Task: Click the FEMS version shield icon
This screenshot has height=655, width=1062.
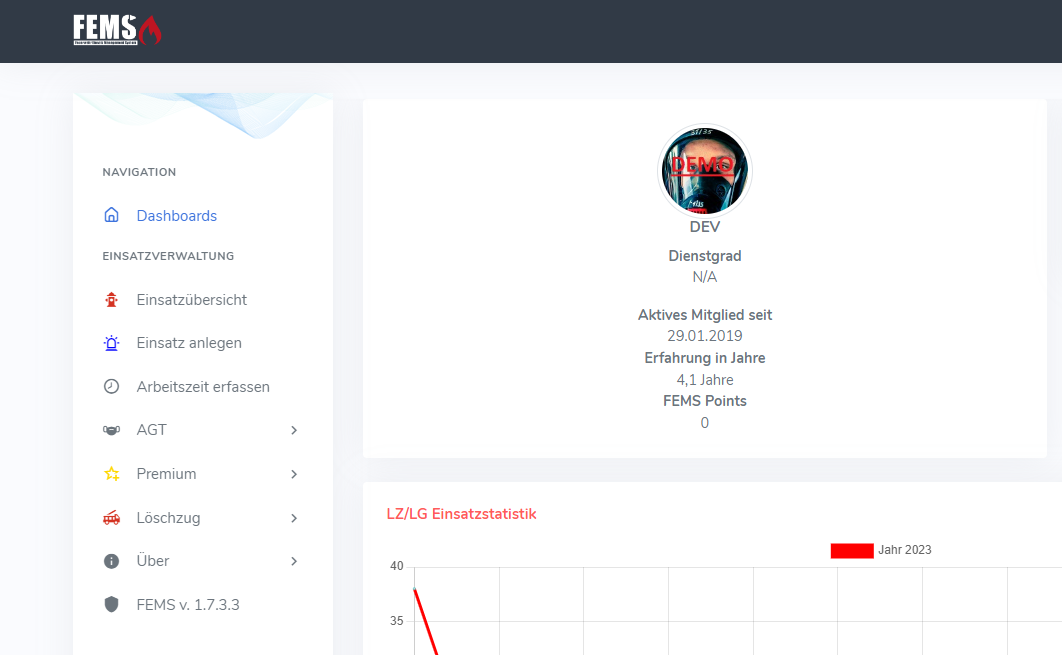Action: pyautogui.click(x=111, y=604)
